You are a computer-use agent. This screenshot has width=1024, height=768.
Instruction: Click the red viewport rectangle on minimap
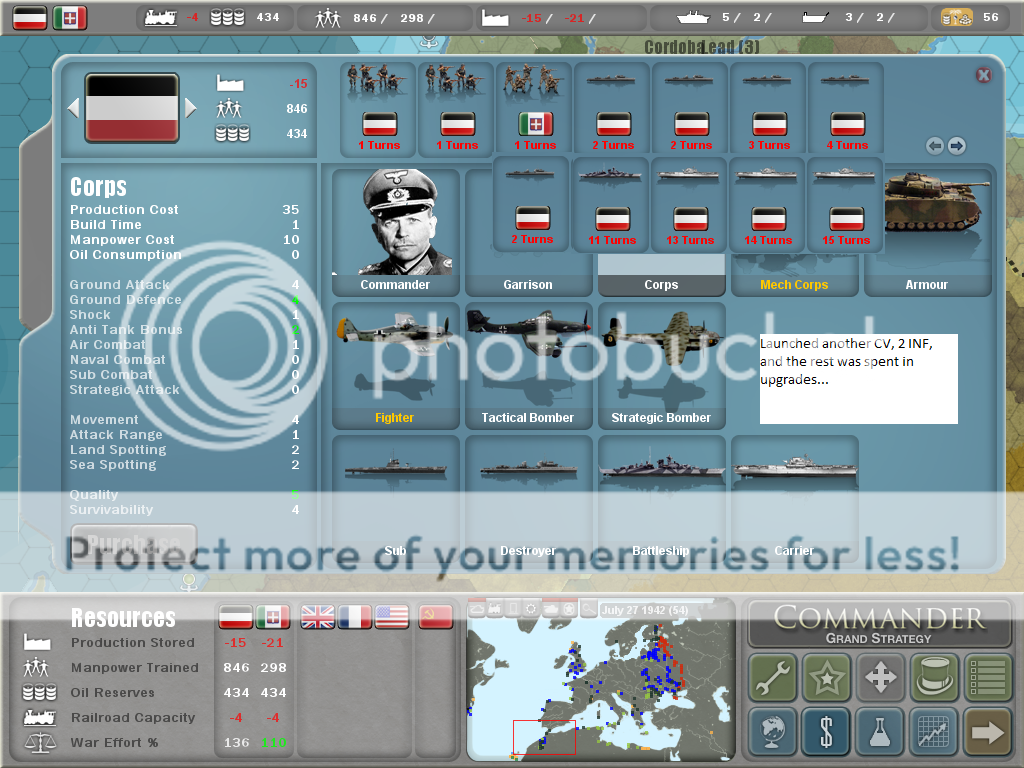[544, 737]
